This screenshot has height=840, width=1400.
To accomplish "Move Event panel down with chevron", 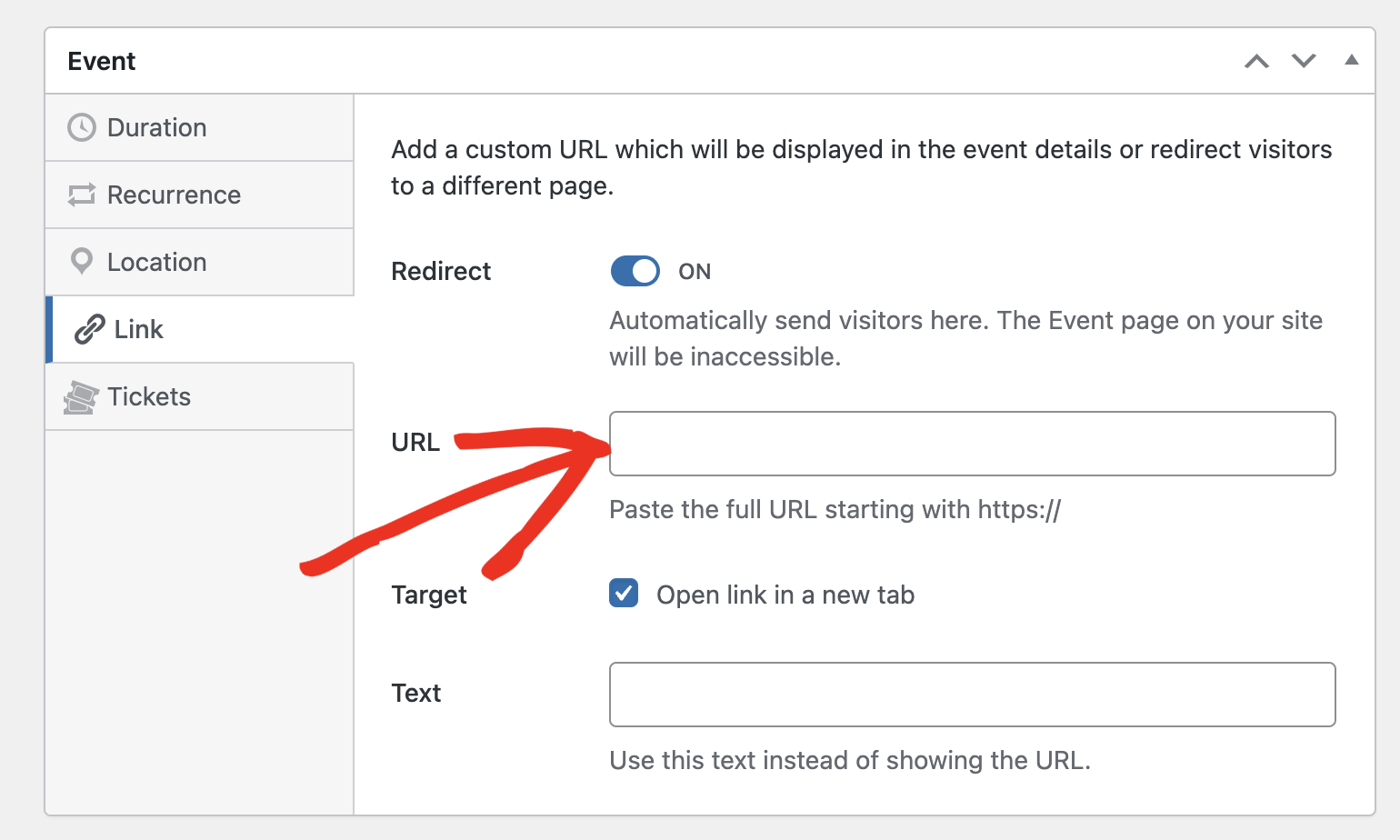I will coord(1304,61).
